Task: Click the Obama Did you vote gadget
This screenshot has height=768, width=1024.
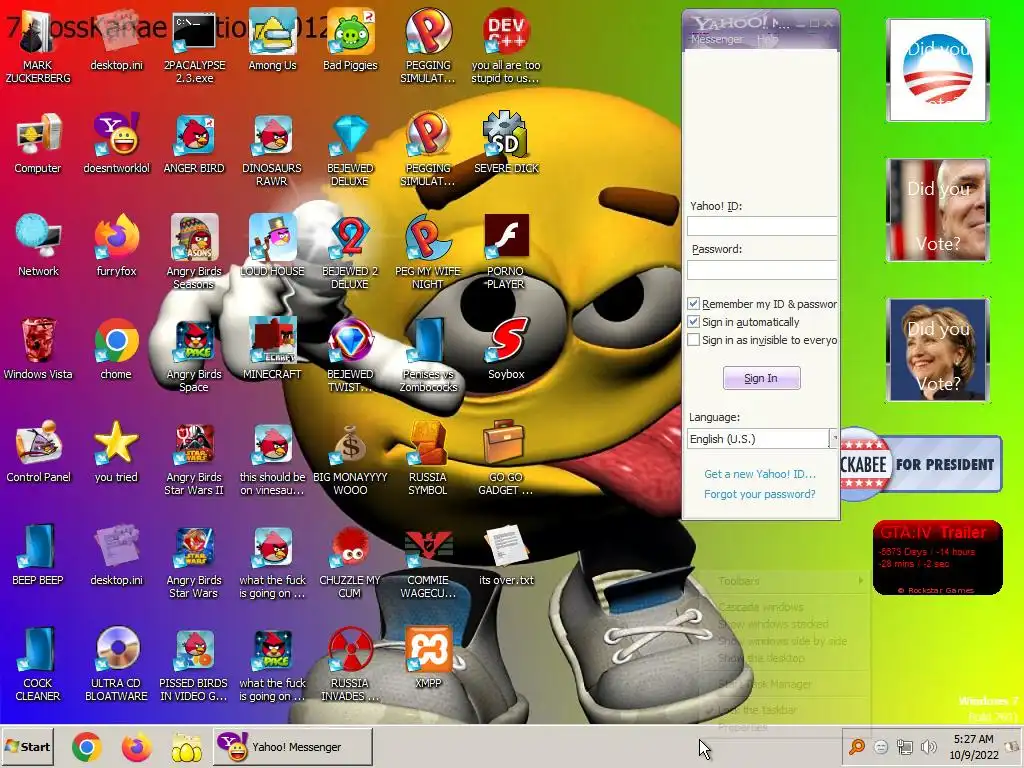Action: click(937, 70)
